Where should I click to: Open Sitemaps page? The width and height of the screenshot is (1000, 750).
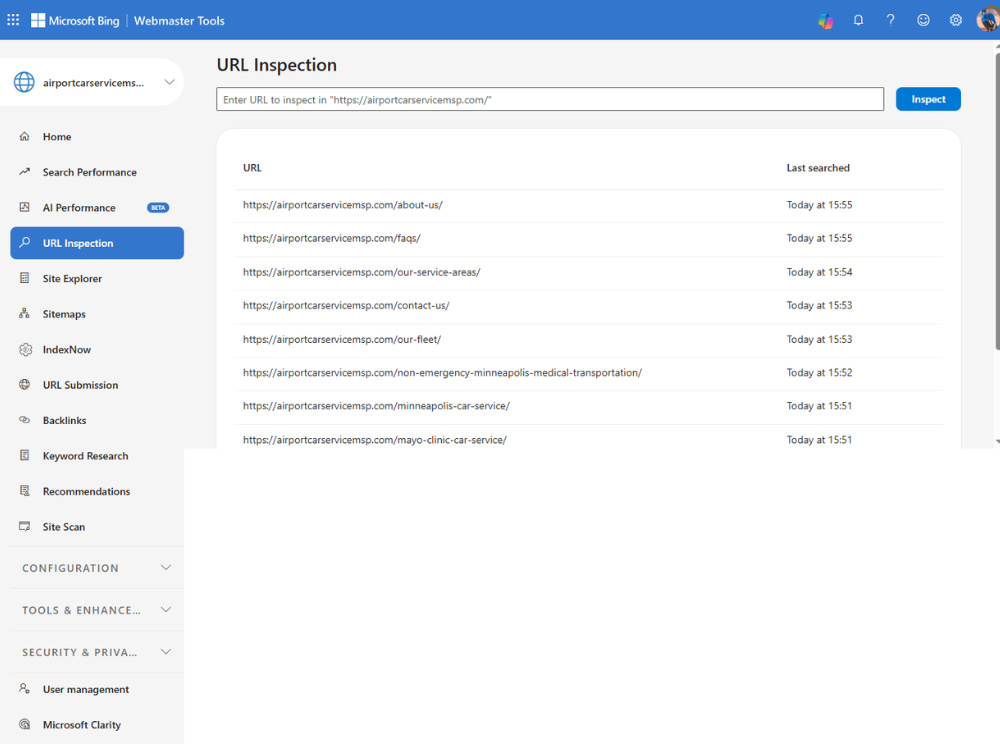(x=97, y=314)
